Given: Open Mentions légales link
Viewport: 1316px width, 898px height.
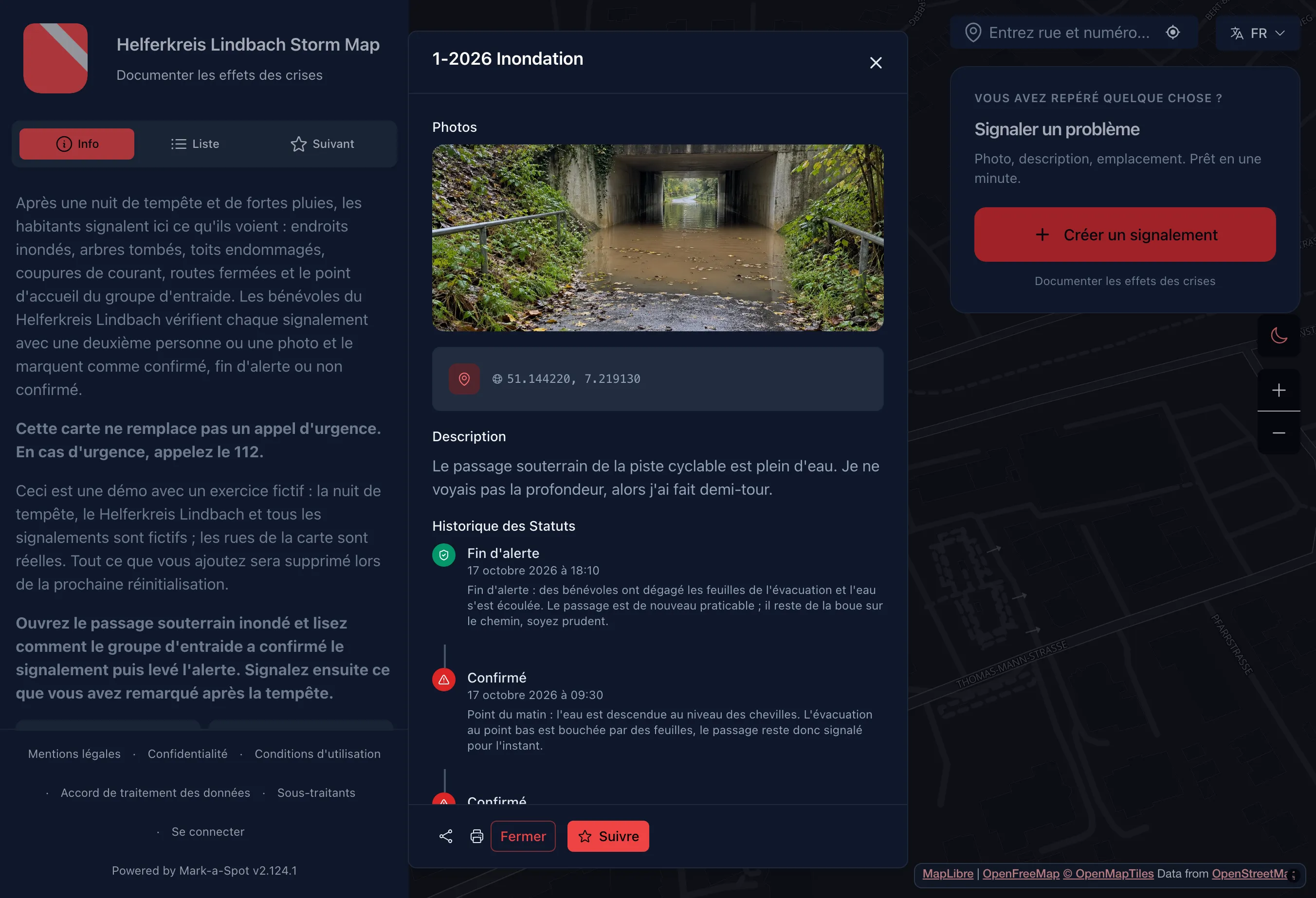Looking at the screenshot, I should coord(74,754).
